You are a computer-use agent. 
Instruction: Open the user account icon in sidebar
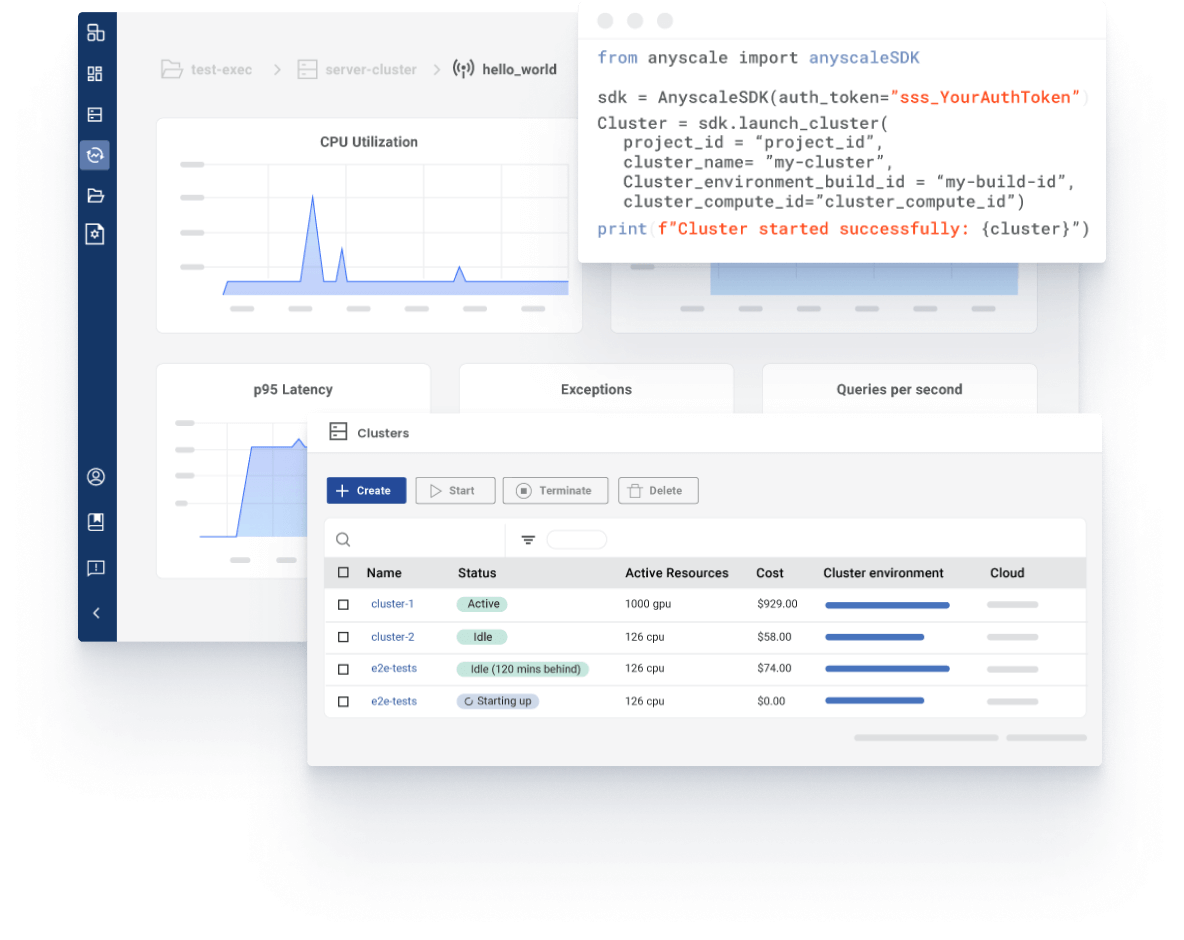pos(96,477)
